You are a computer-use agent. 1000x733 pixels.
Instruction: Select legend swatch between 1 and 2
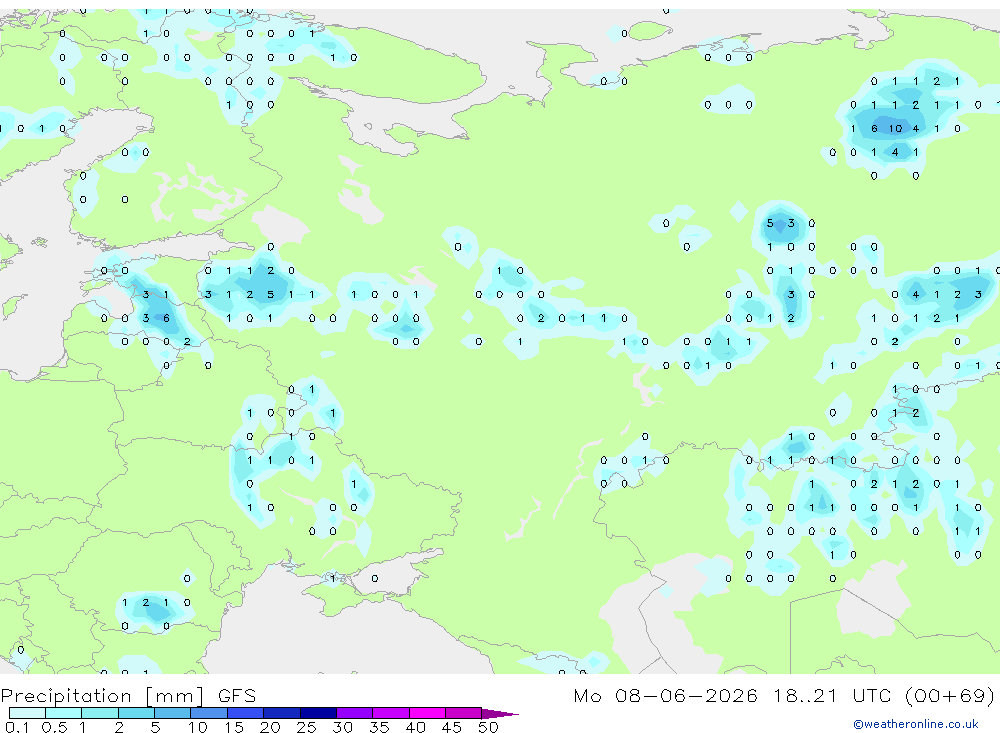100,713
